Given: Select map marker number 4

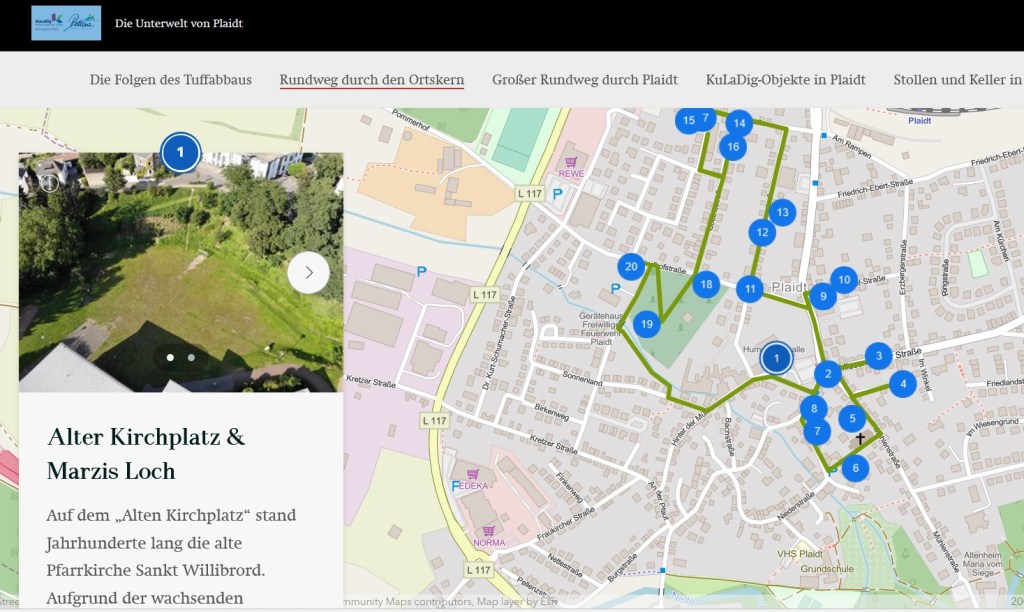Looking at the screenshot, I should (902, 383).
